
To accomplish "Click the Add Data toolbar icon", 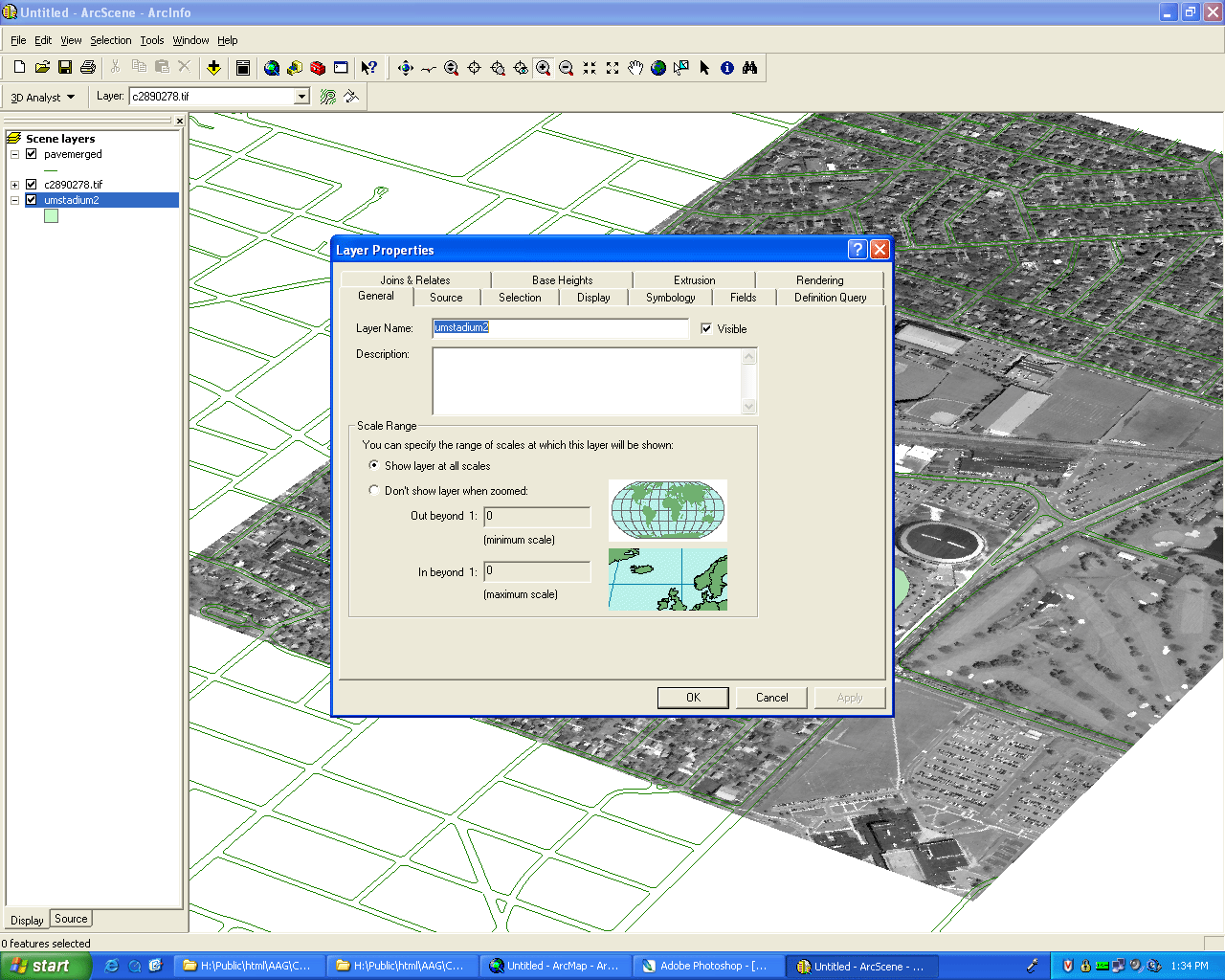I will (213, 68).
